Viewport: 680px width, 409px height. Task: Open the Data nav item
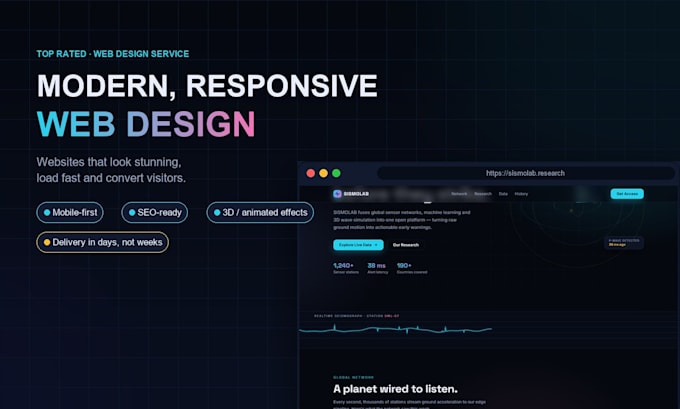click(x=503, y=194)
